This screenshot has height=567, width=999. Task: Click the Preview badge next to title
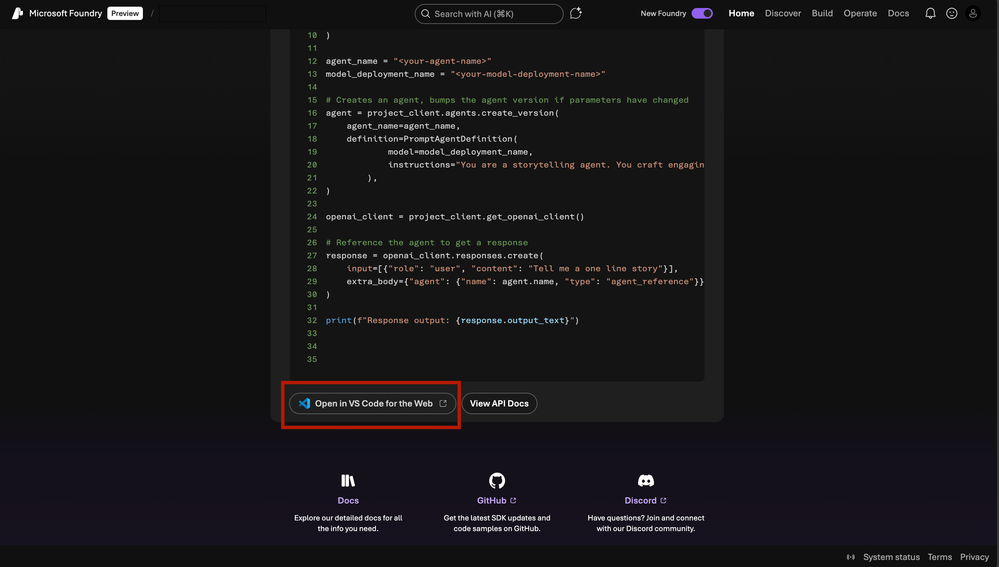point(125,13)
